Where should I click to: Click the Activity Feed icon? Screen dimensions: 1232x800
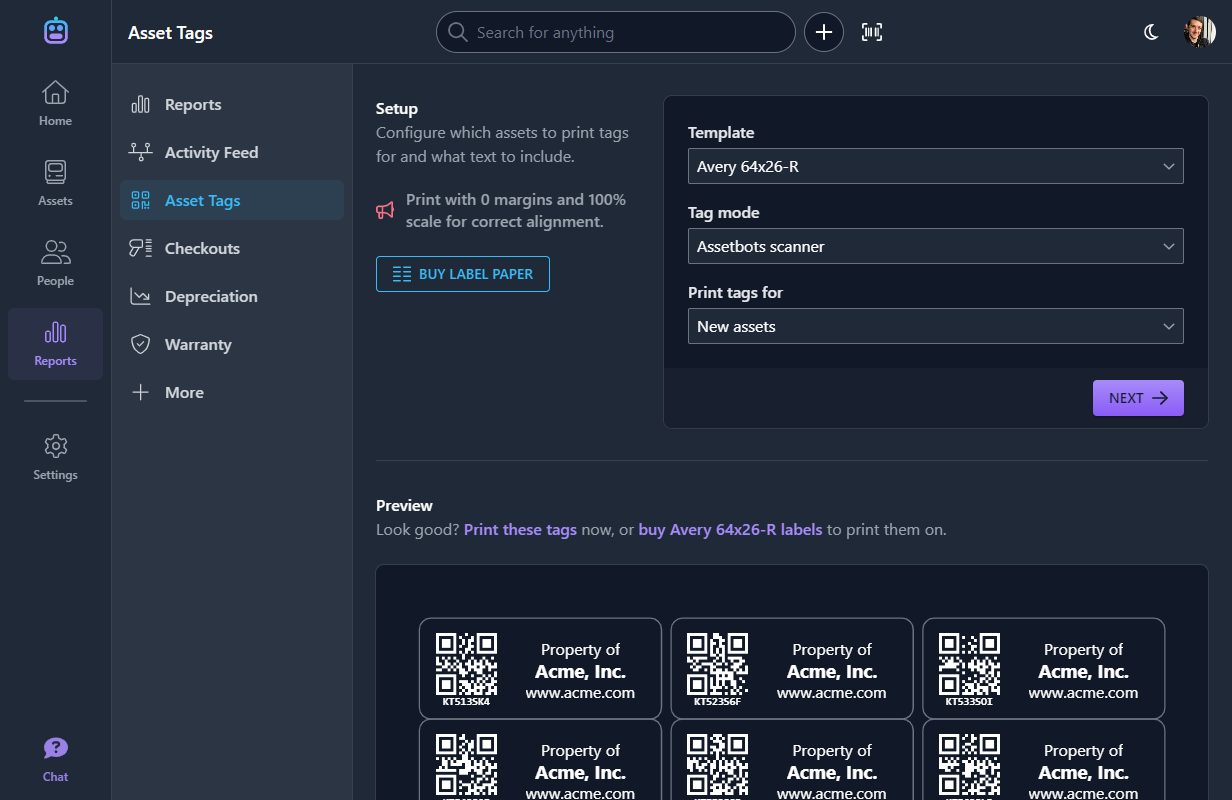point(141,153)
